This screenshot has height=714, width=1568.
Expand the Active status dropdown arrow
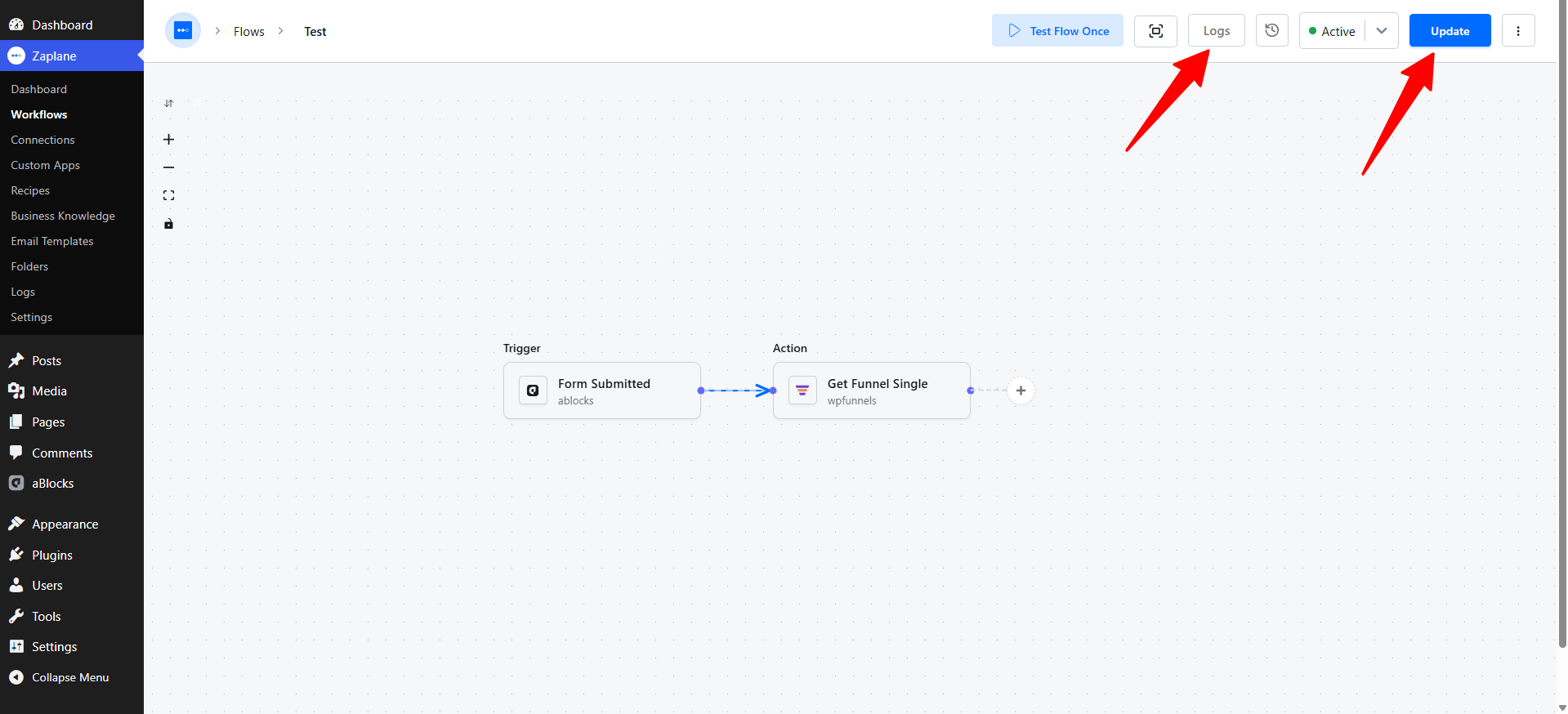(1382, 31)
